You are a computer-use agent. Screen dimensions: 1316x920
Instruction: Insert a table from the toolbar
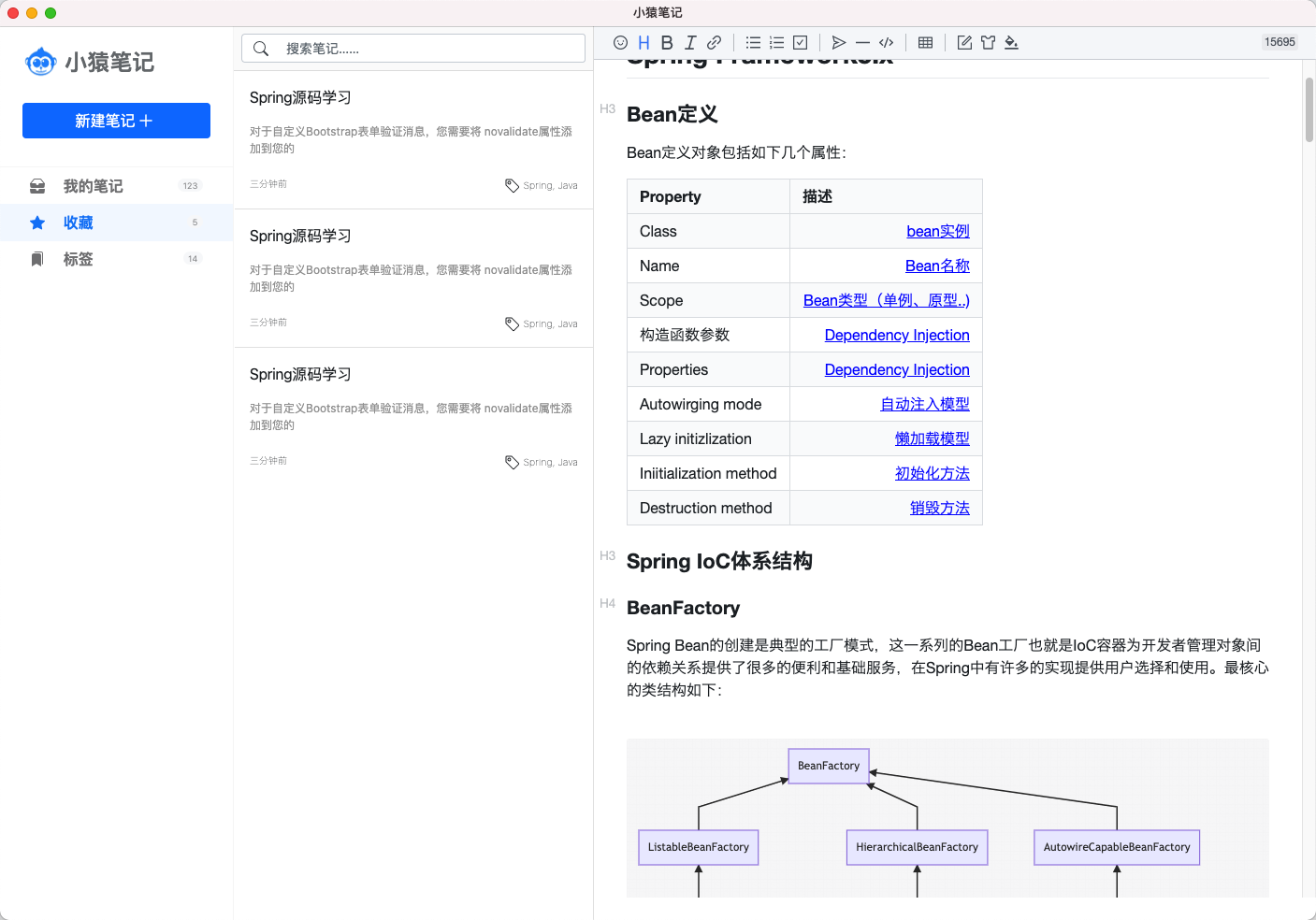(x=925, y=42)
